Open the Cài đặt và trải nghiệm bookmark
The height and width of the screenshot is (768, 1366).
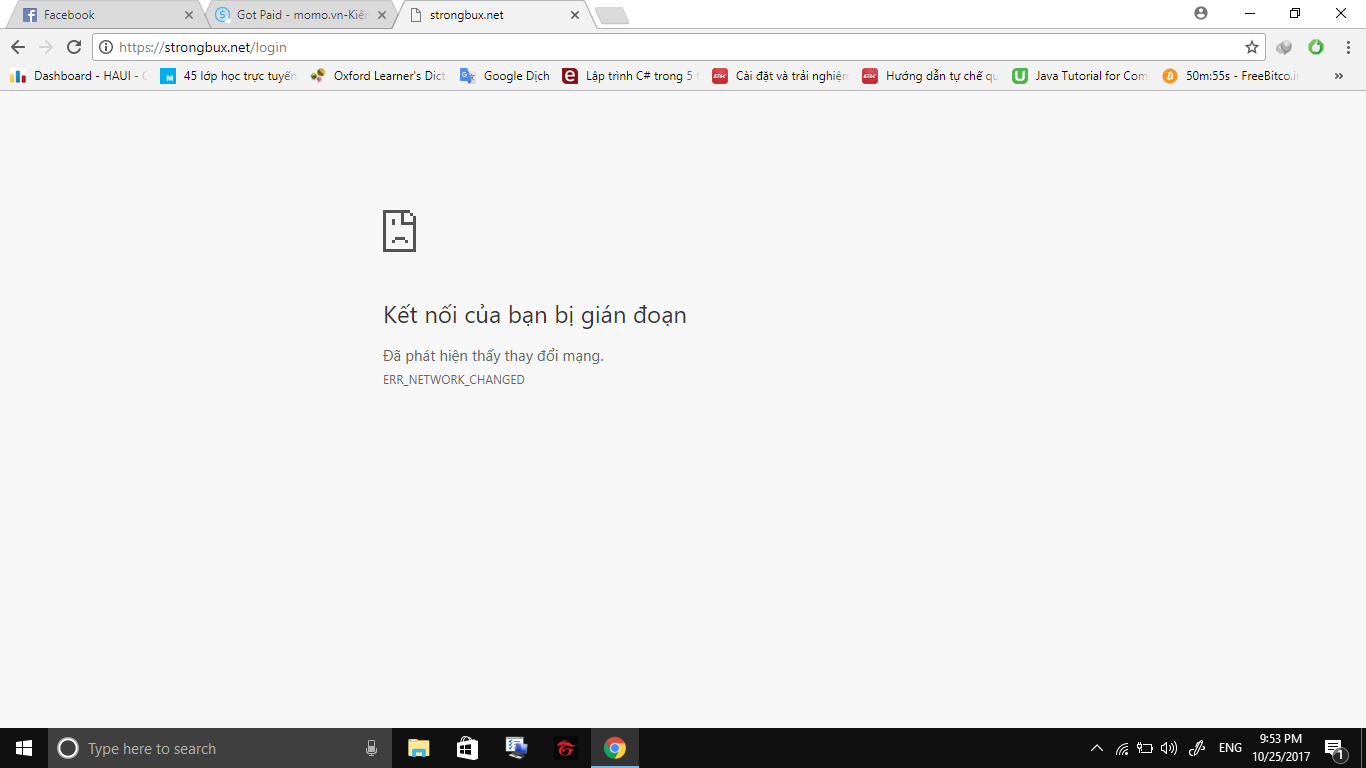[780, 76]
